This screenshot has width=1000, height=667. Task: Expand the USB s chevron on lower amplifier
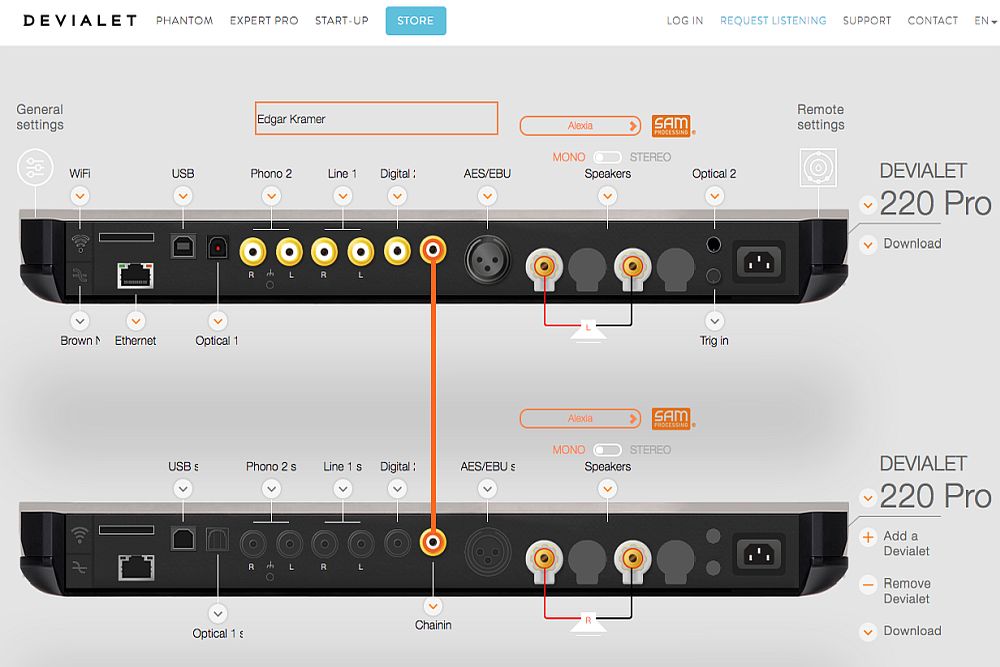point(183,488)
